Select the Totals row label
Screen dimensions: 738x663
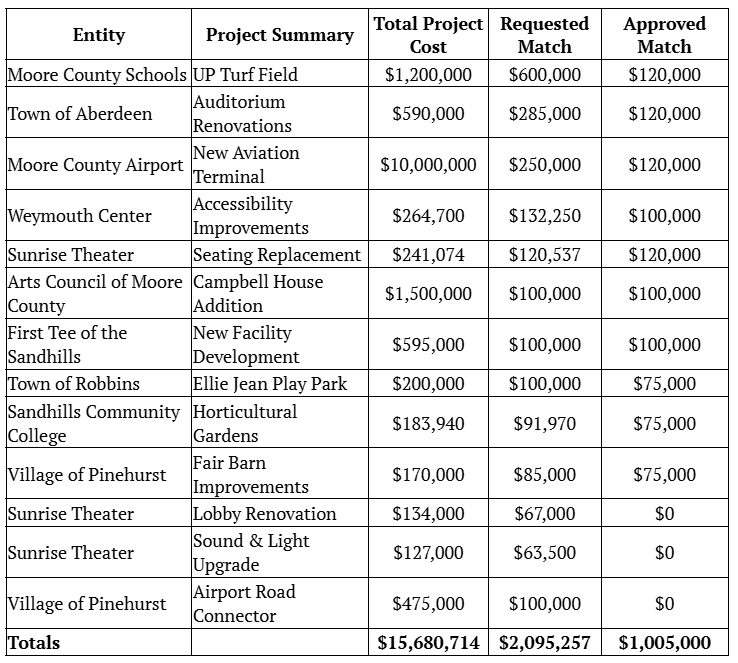click(34, 643)
